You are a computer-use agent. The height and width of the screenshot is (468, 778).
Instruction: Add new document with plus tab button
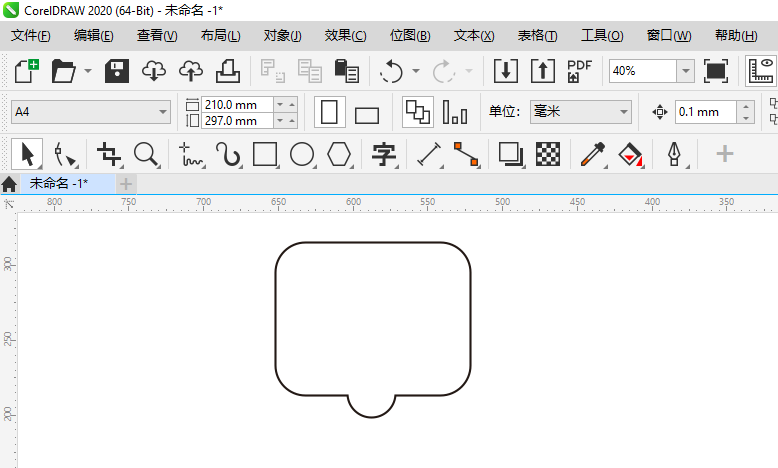(x=126, y=184)
